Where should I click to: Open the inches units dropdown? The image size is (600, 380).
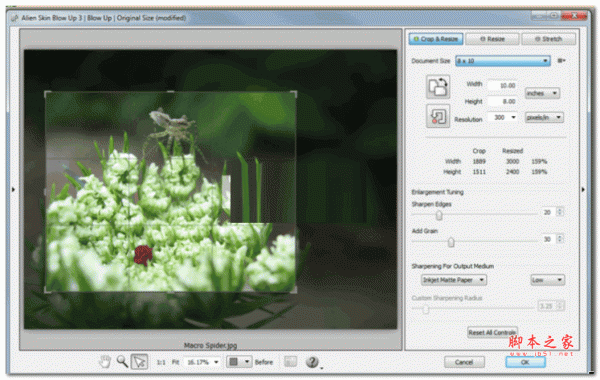tap(542, 93)
